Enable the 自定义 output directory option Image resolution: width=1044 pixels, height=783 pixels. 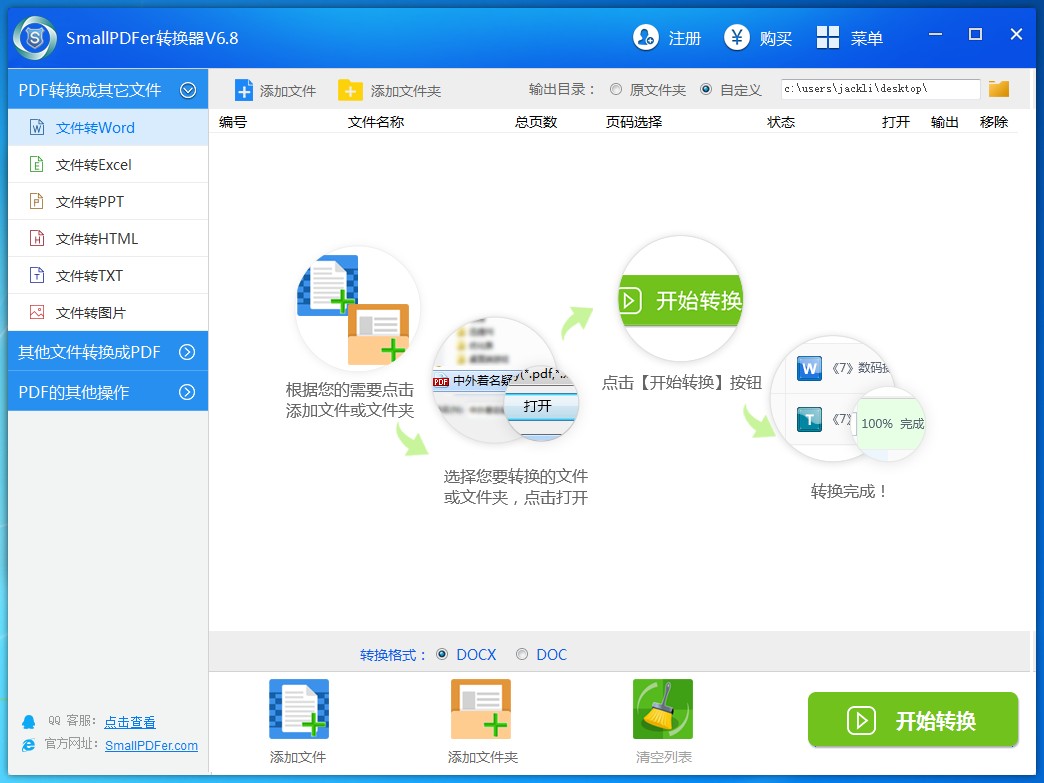pos(709,89)
